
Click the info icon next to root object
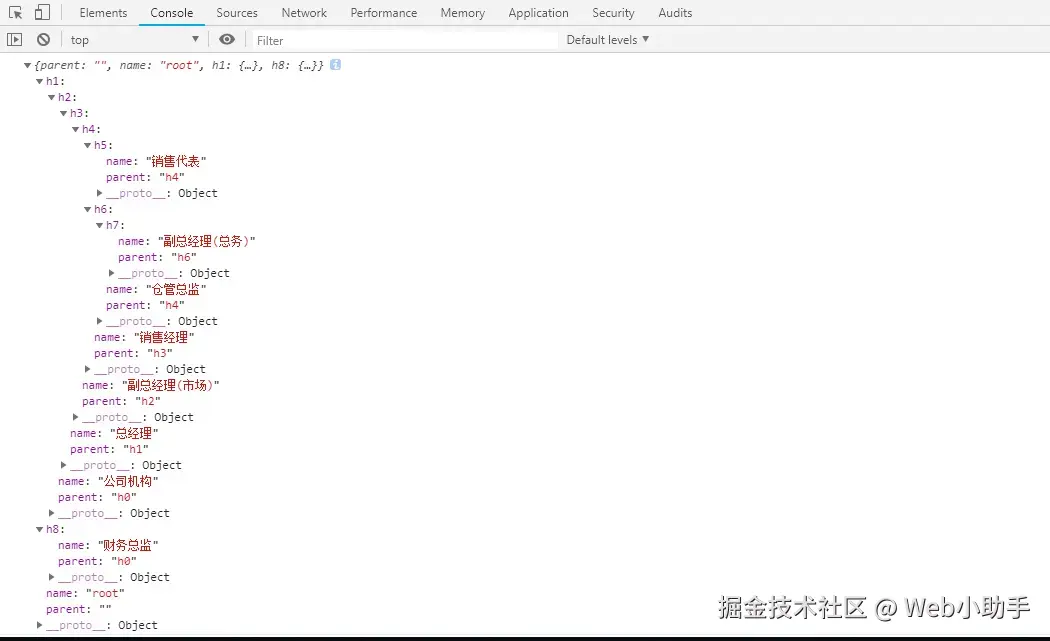pos(335,64)
